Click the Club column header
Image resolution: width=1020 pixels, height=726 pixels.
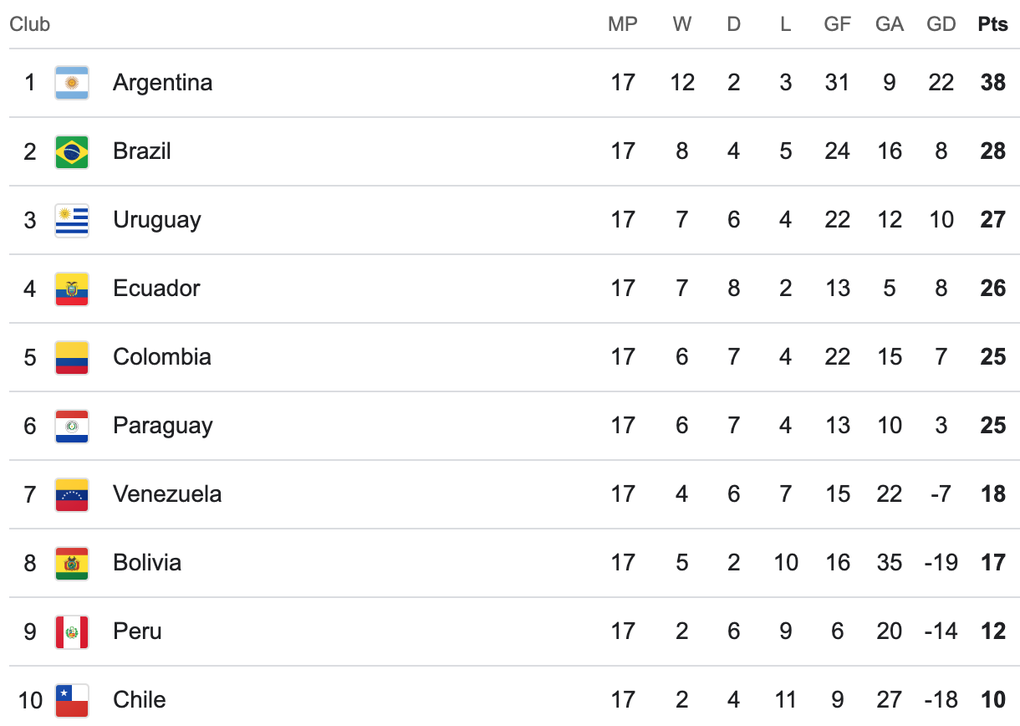click(x=30, y=24)
